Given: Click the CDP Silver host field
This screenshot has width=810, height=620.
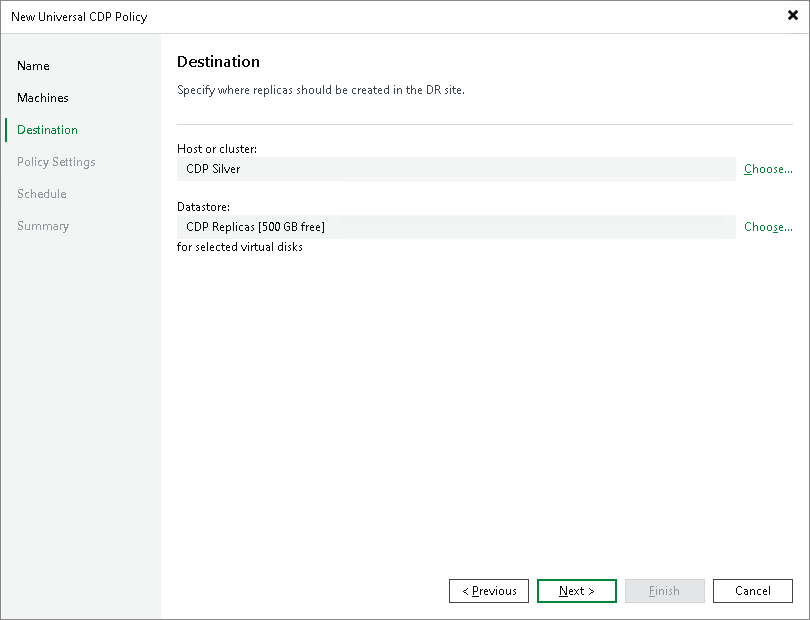Looking at the screenshot, I should (456, 169).
